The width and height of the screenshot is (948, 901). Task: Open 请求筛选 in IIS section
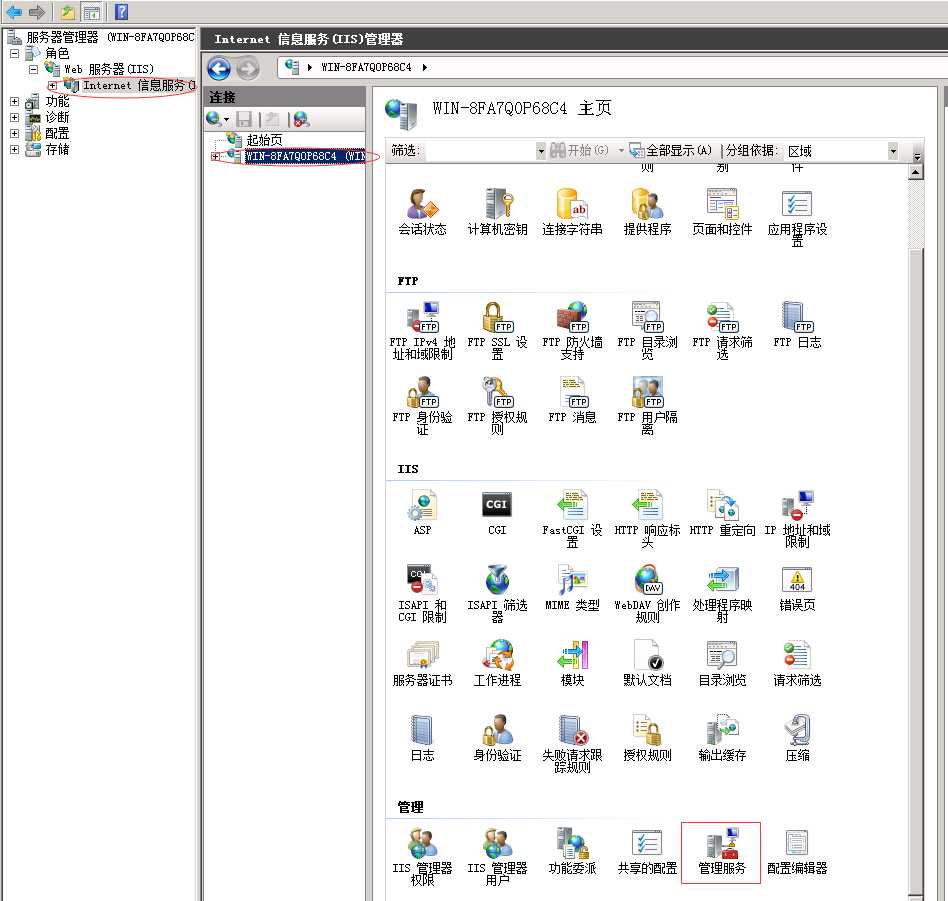pyautogui.click(x=797, y=663)
